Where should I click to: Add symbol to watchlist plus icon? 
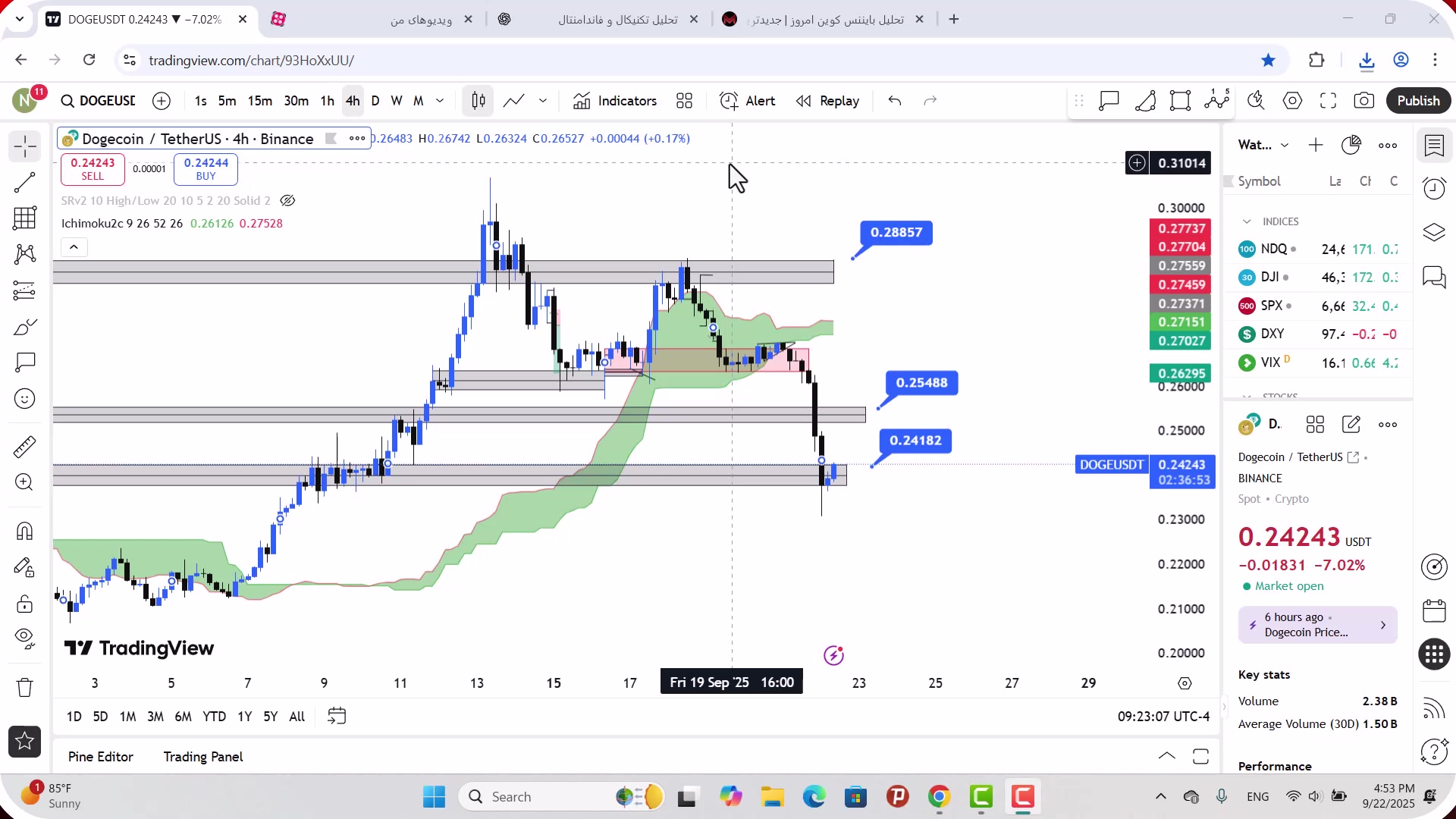coord(1316,145)
